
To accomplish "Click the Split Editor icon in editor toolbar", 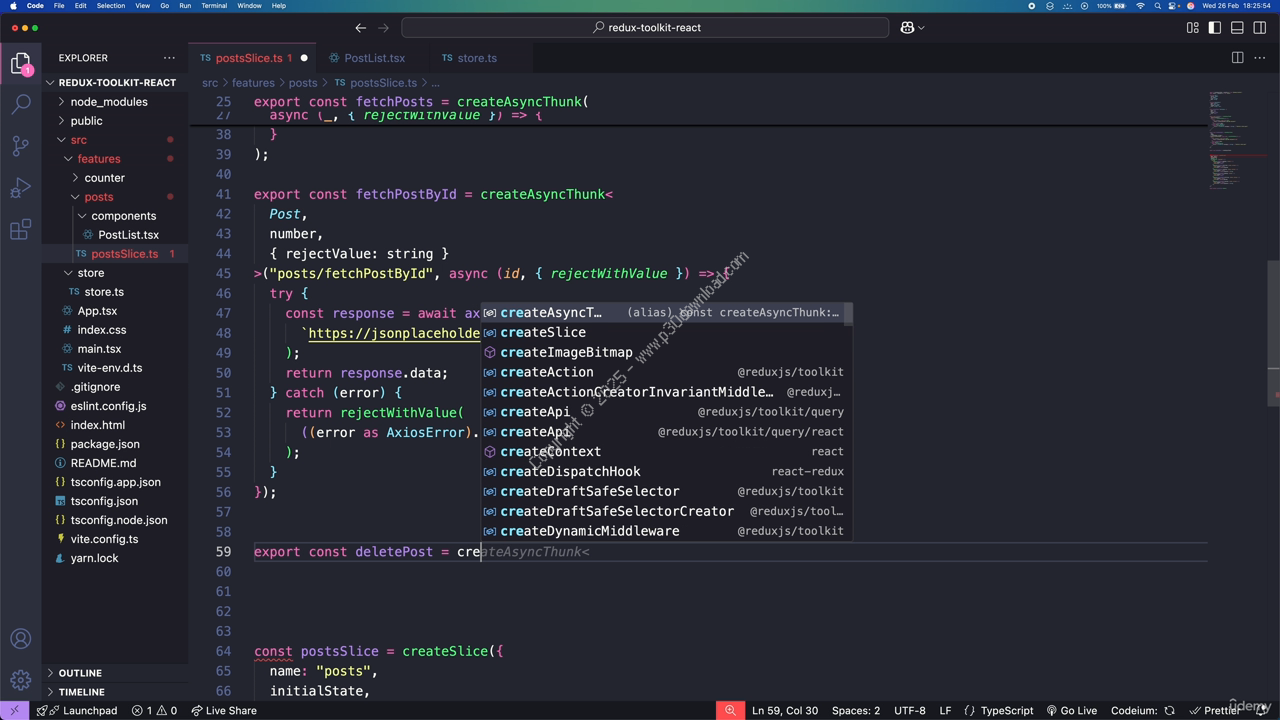I will (1237, 58).
